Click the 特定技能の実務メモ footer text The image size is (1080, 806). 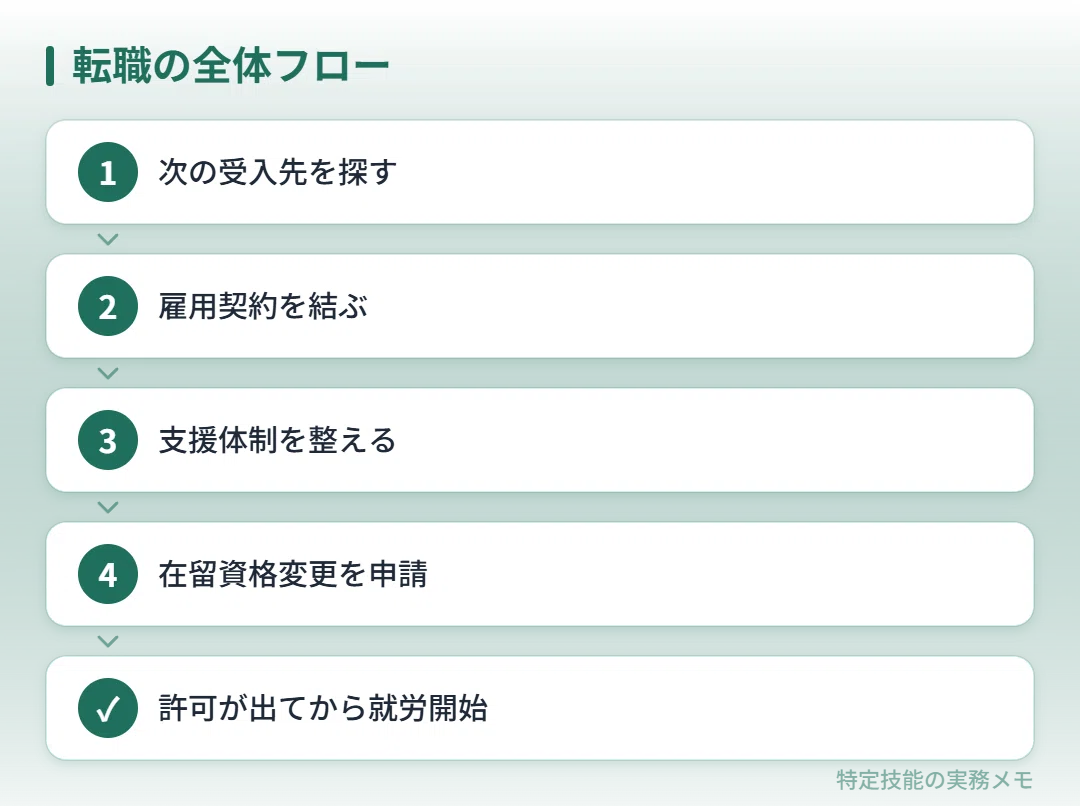click(x=935, y=780)
